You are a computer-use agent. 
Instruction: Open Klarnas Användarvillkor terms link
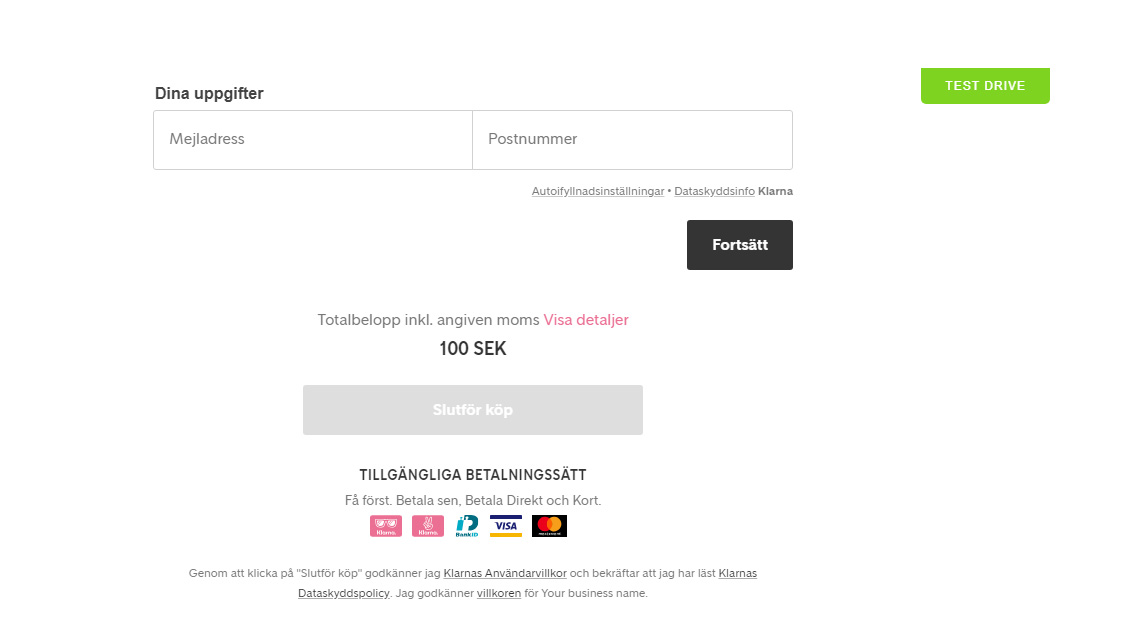[x=505, y=573]
